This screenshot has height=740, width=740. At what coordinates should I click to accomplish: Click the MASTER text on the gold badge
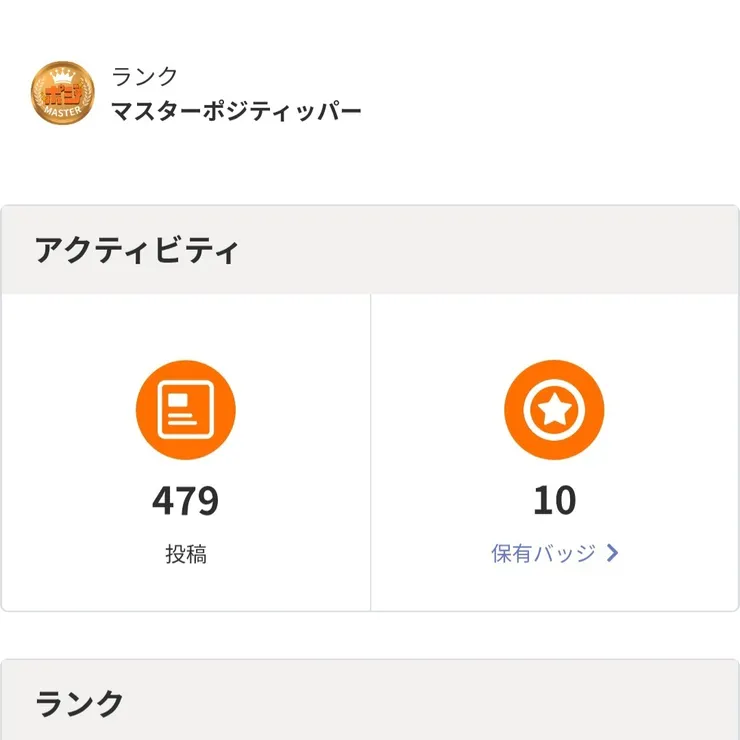tap(63, 112)
